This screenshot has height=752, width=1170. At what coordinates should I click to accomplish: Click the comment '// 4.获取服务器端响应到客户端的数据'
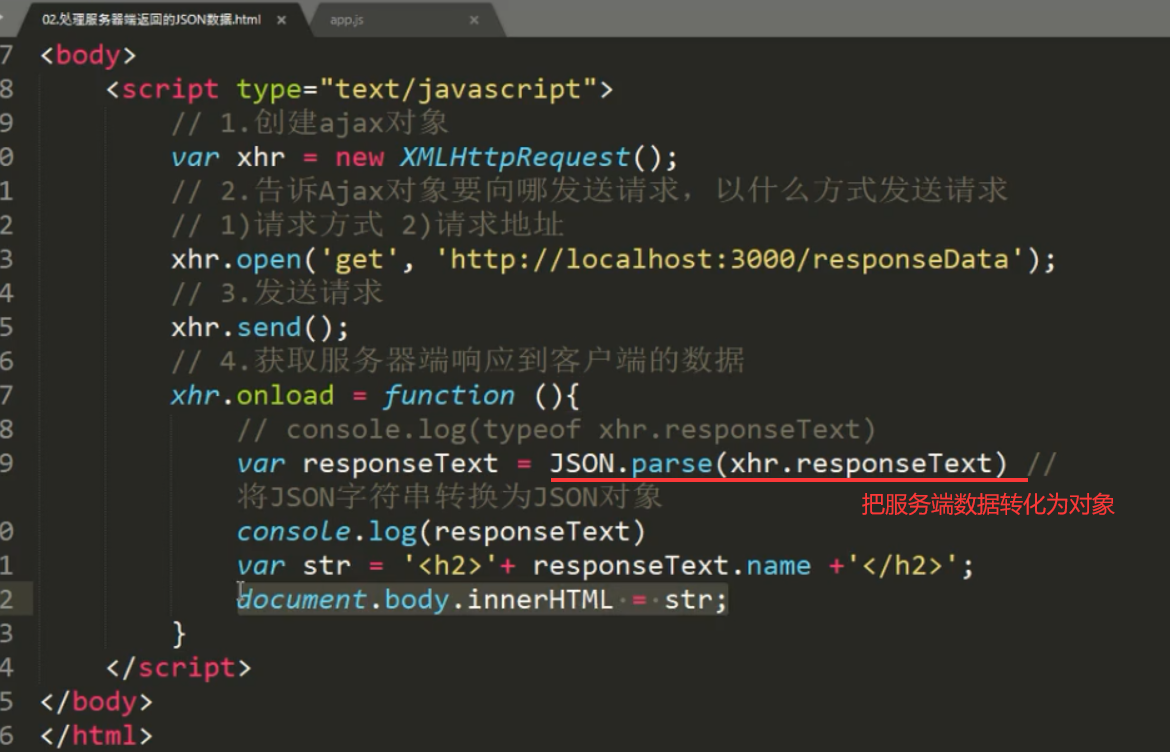point(457,361)
